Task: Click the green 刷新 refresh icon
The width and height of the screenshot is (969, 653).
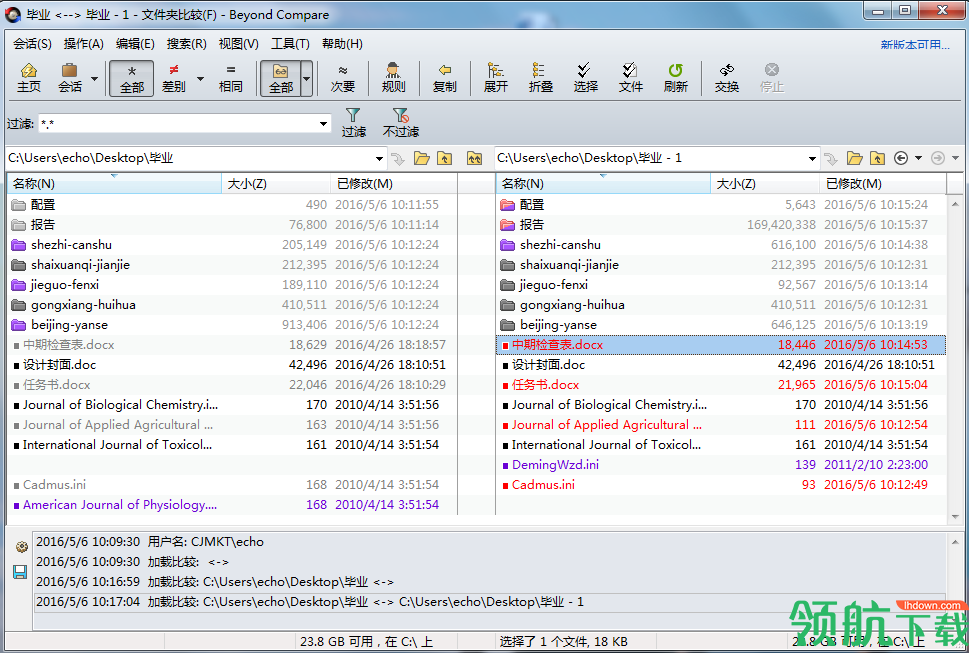Action: pos(675,78)
